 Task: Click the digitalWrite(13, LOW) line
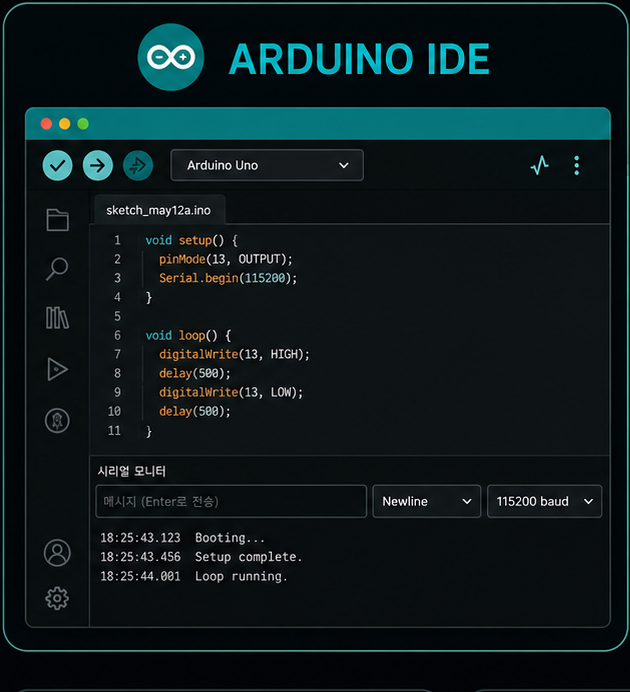click(231, 392)
